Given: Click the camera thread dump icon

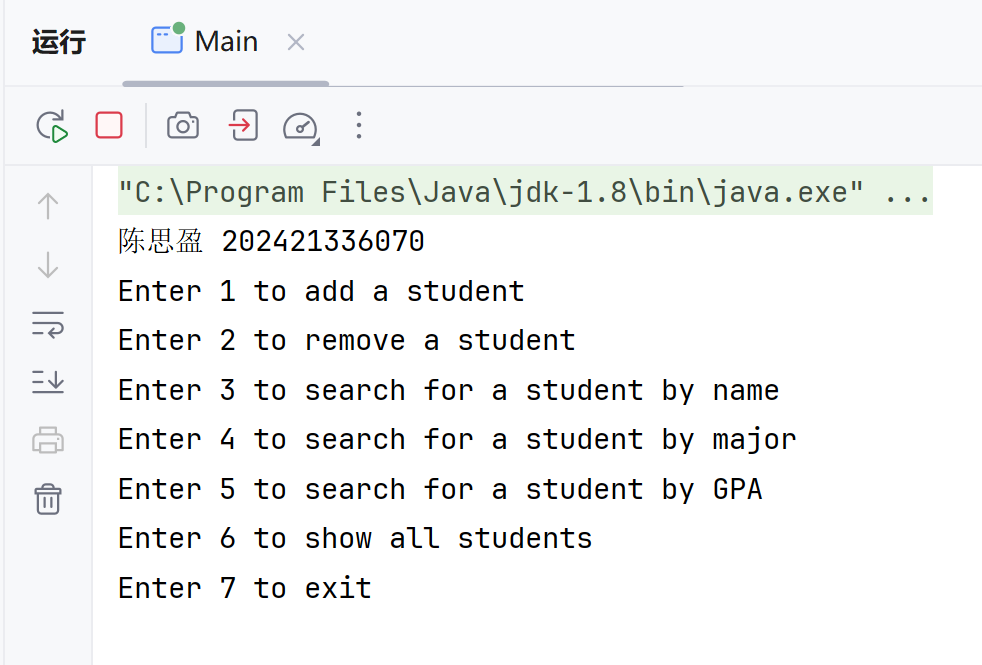Looking at the screenshot, I should tap(182, 126).
